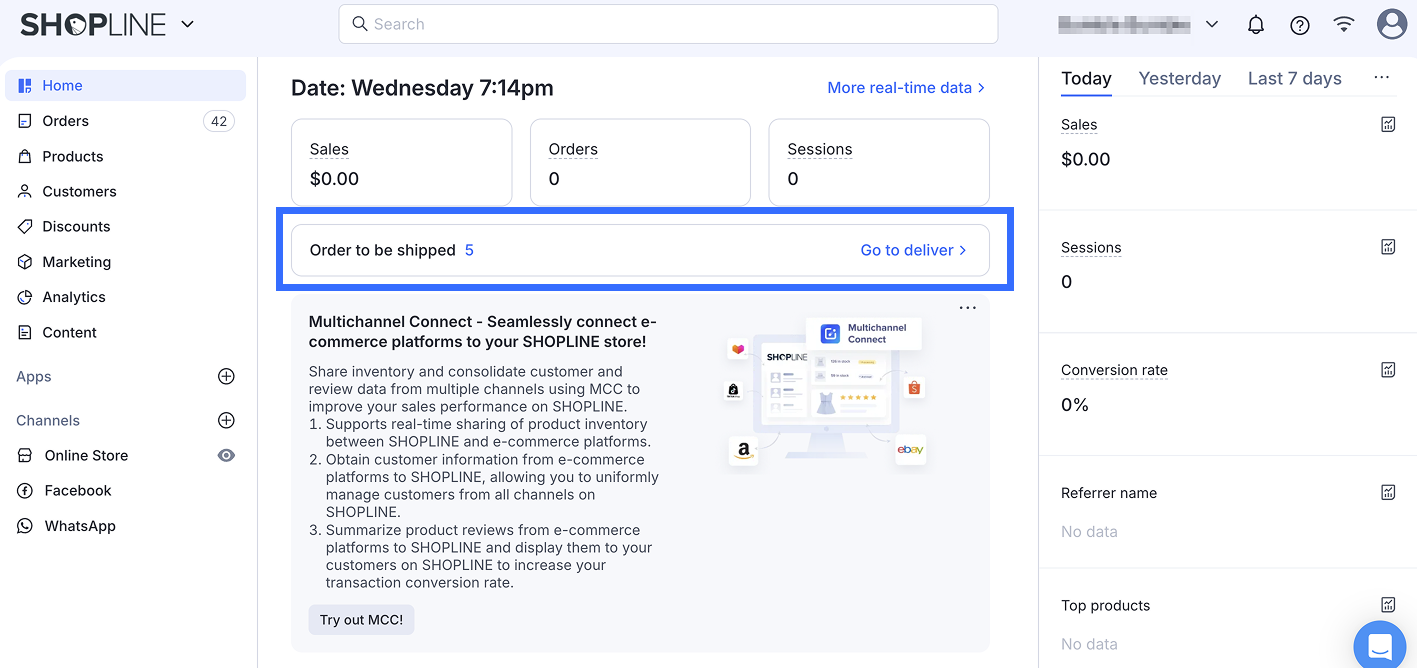1417x668 pixels.
Task: Click into the Search field
Action: pos(668,24)
